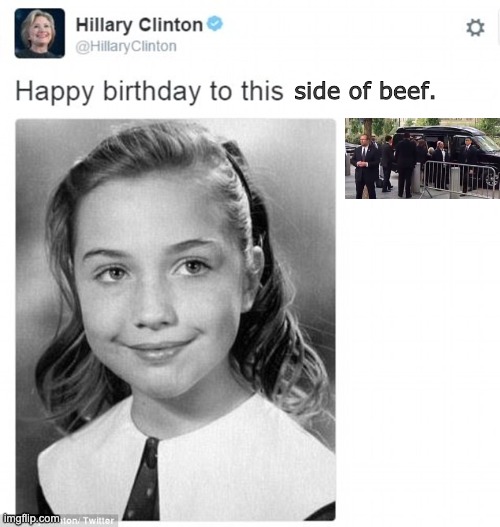500x527 pixels.
Task: Open the small photo with black van
Action: pyautogui.click(x=422, y=158)
